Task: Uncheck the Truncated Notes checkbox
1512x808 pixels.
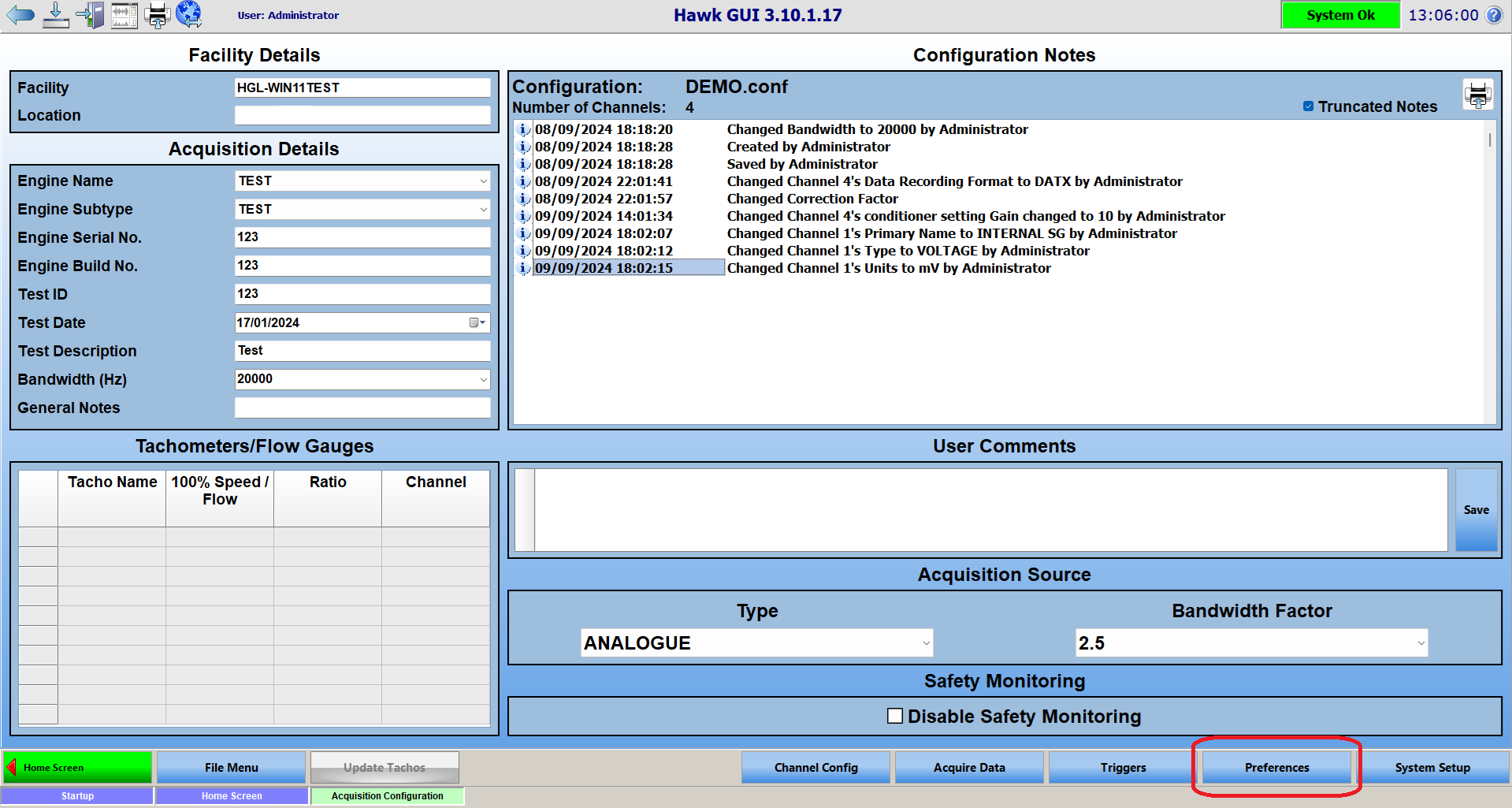Action: 1308,106
